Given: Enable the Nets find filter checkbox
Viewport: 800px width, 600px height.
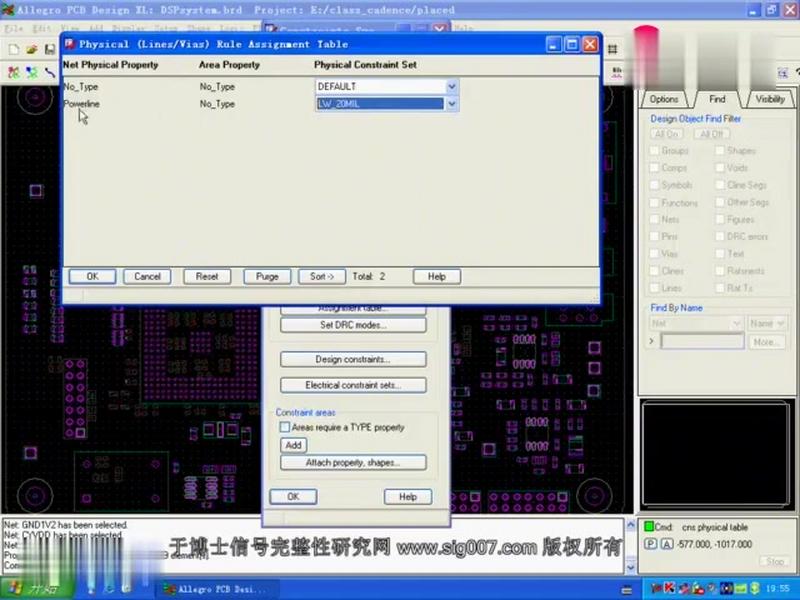Looking at the screenshot, I should pyautogui.click(x=656, y=220).
